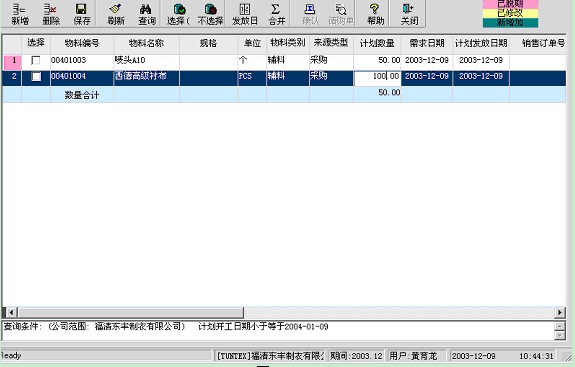Image resolution: width=575 pixels, height=367 pixels.
Task: Click the 发放日 release date icon
Action: [245, 14]
